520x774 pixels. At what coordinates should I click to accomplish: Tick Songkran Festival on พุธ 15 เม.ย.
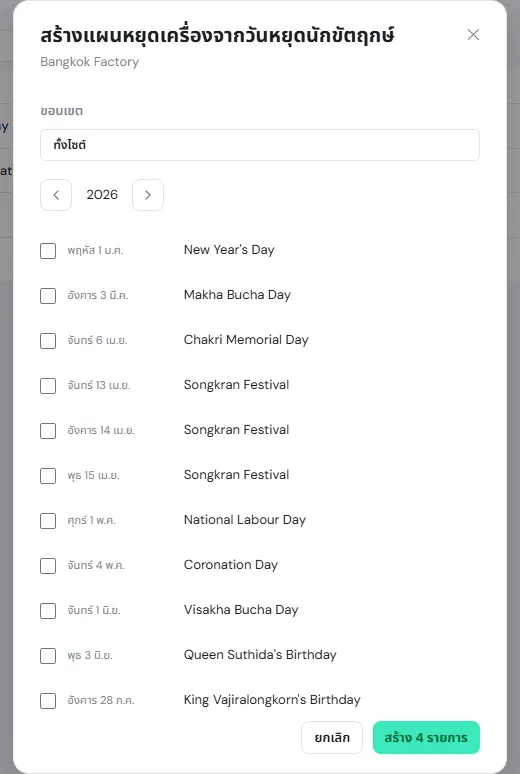click(48, 476)
